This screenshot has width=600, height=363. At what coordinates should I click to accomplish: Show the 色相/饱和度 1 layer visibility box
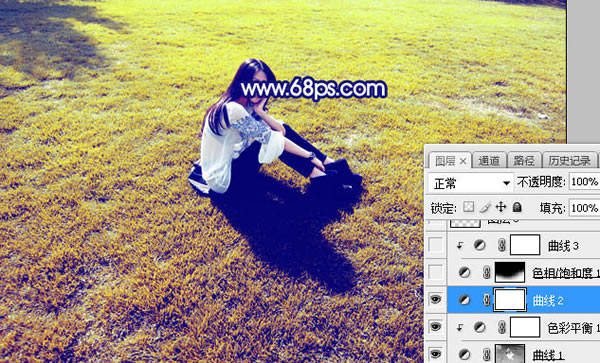[435, 272]
